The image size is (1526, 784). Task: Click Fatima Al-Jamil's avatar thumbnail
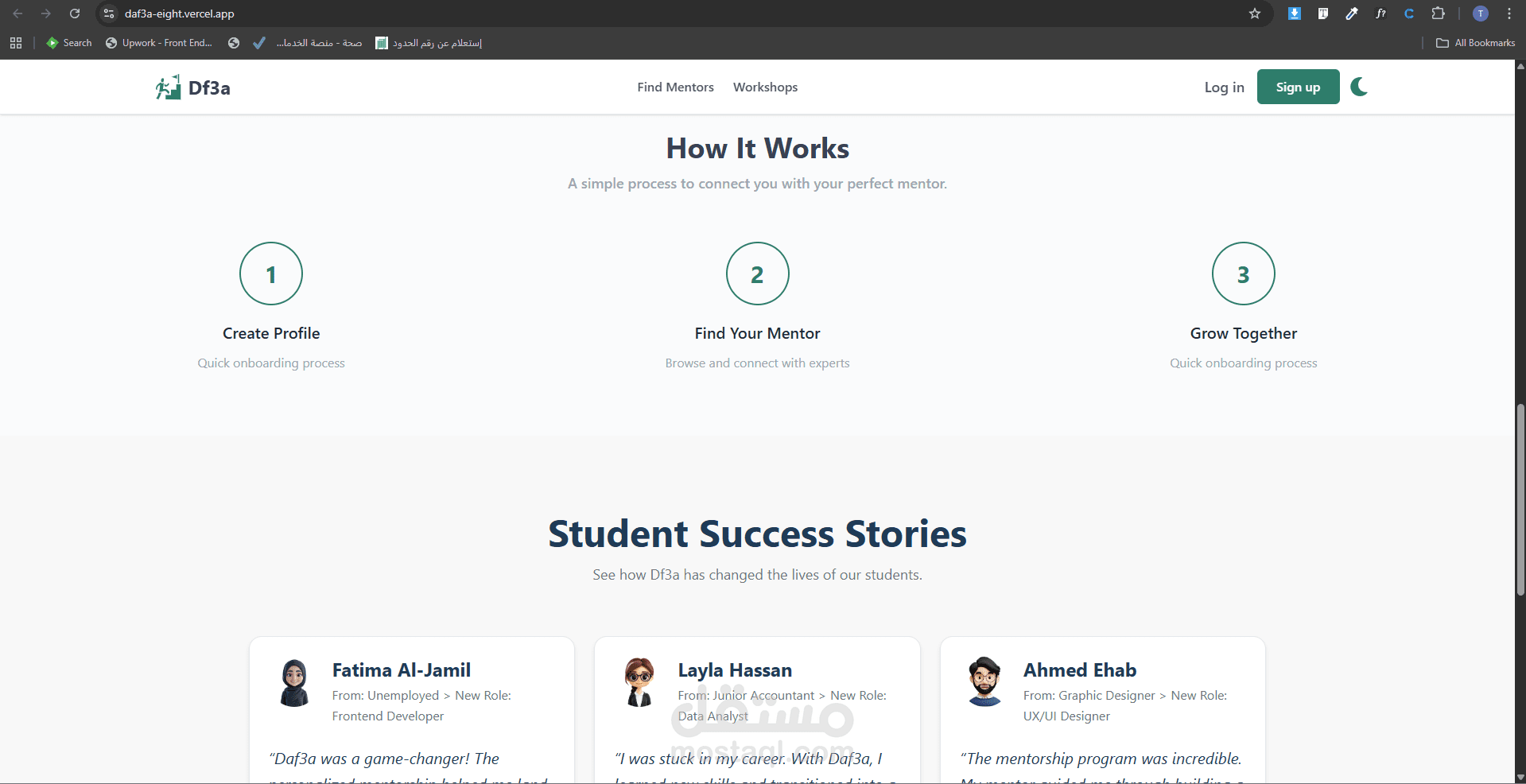294,682
